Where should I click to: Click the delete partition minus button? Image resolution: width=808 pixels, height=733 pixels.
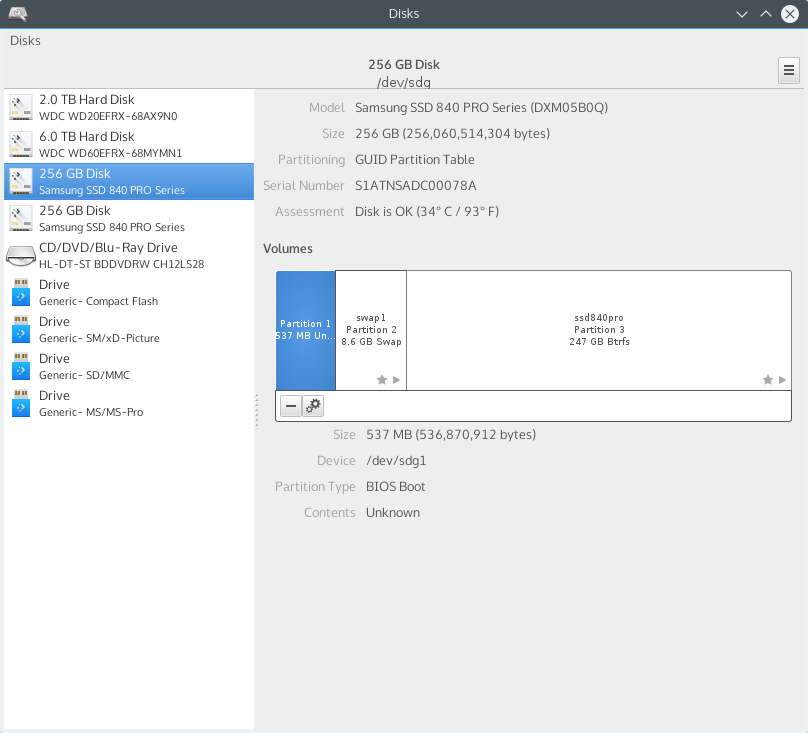(290, 405)
